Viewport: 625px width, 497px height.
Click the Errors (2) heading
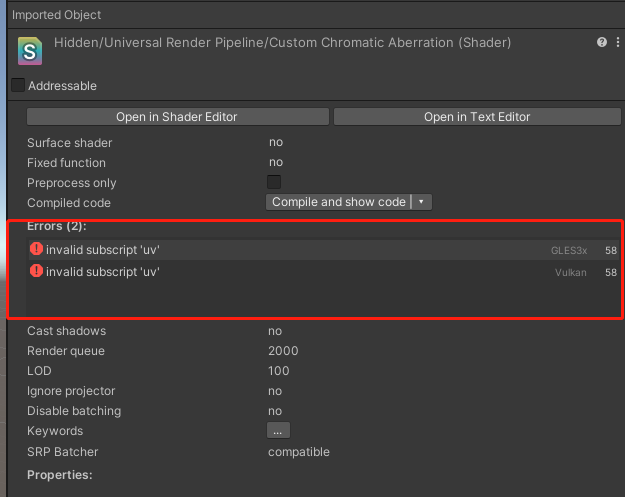(56, 227)
